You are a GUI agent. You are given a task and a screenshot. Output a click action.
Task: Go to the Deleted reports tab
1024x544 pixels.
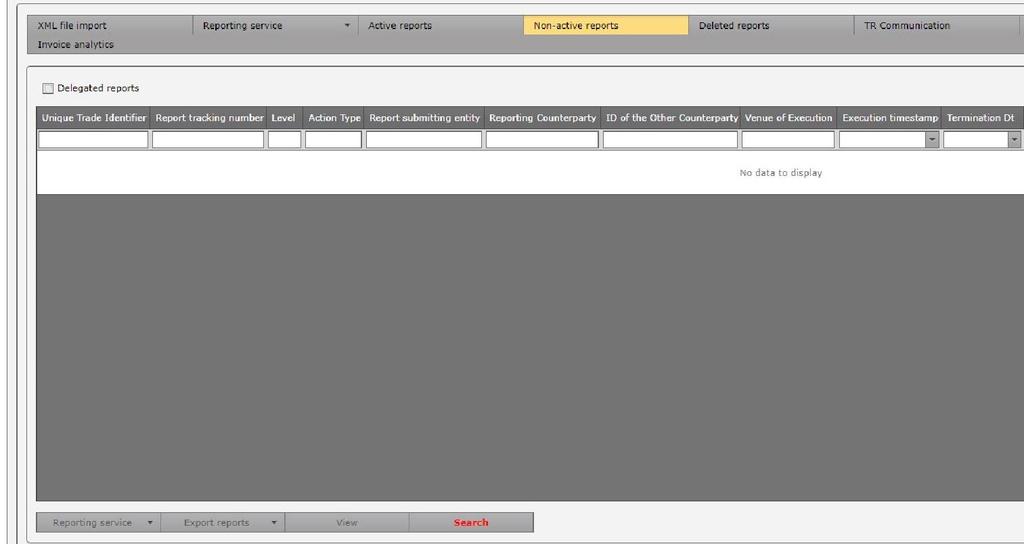coord(771,25)
